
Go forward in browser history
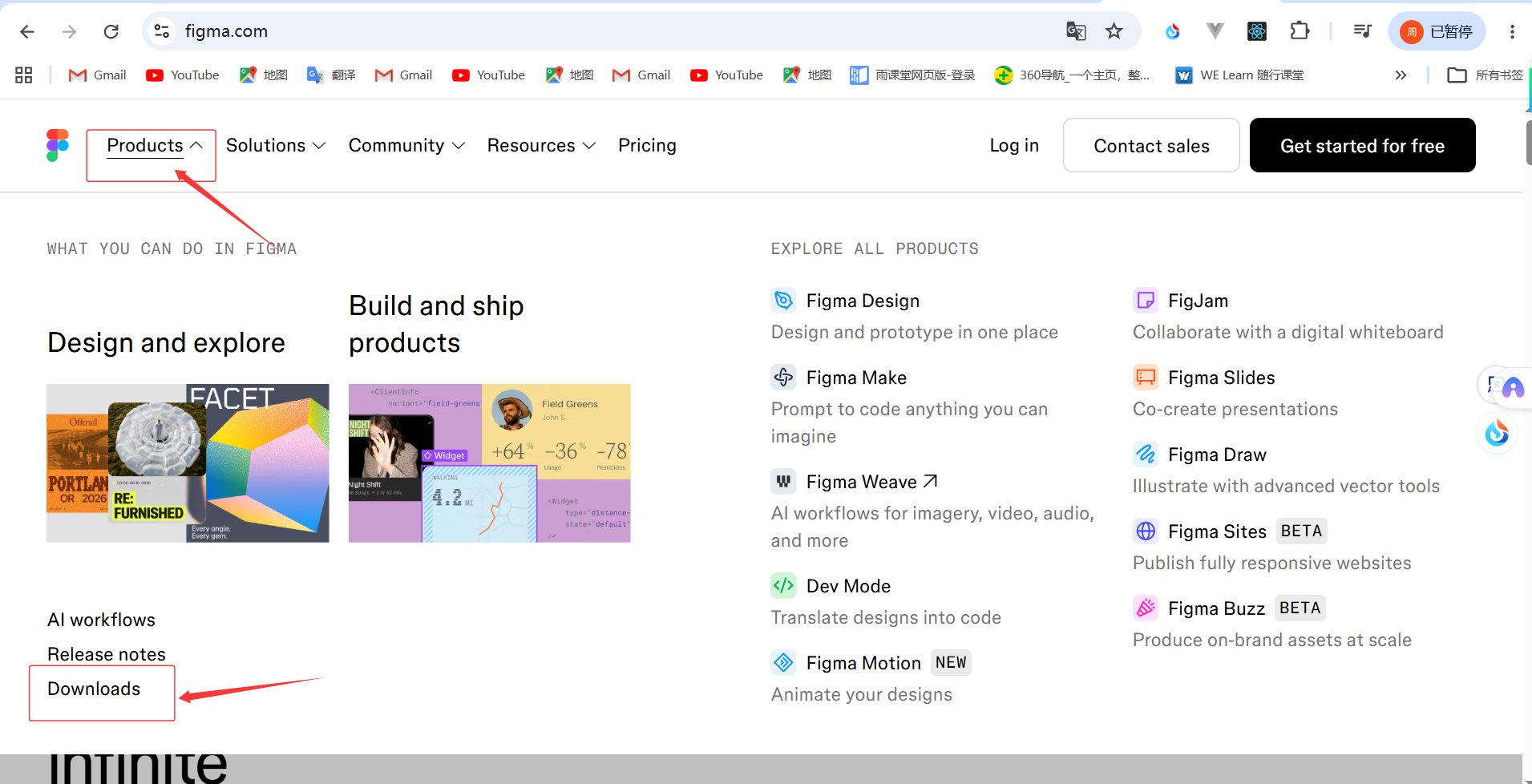click(x=70, y=31)
